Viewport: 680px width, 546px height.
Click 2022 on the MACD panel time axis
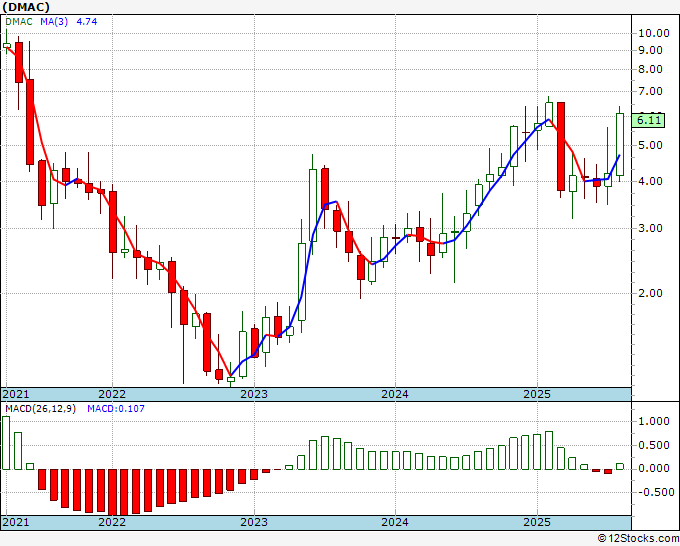112,522
